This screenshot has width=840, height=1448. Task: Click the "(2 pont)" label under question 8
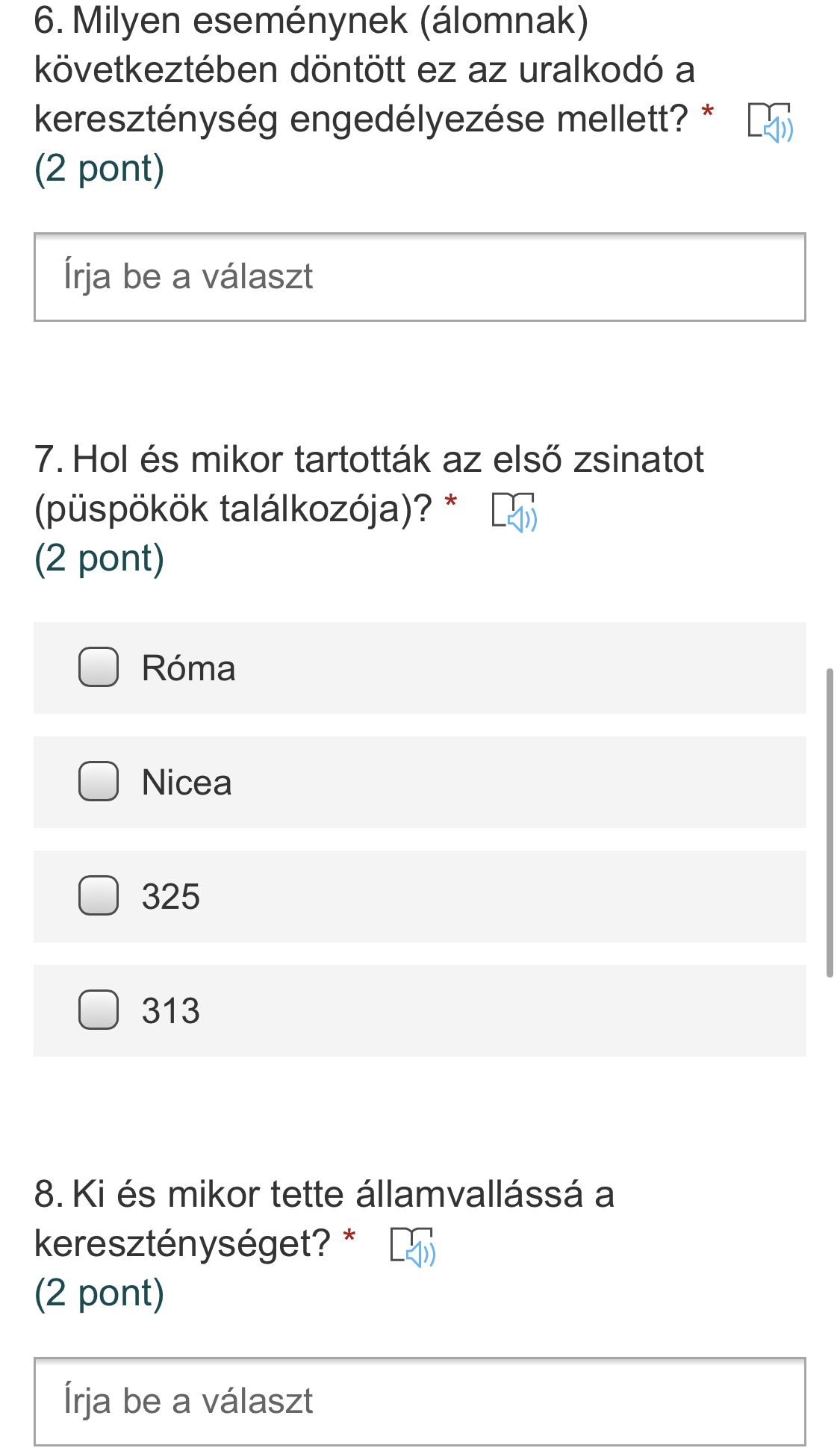tap(99, 1293)
